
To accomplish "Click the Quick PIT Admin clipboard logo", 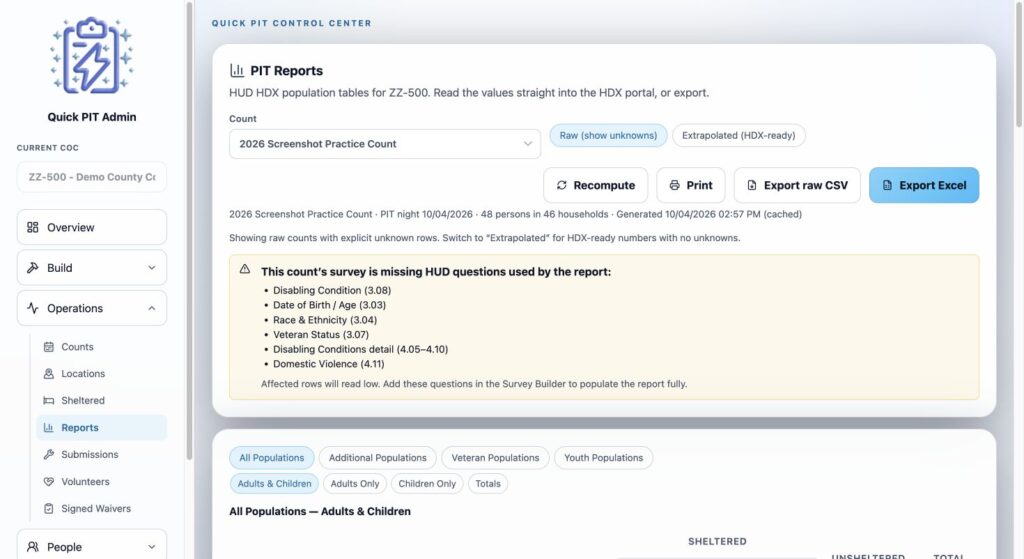I will click(91, 56).
